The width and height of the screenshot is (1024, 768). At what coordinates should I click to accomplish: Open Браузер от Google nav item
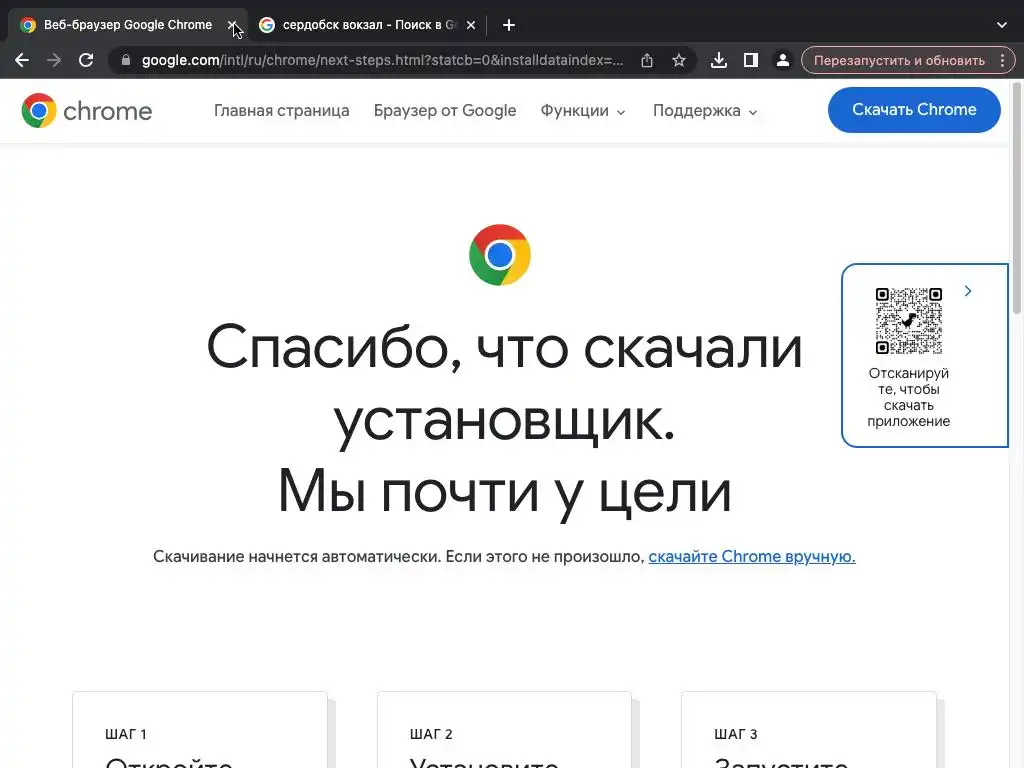[x=445, y=110]
